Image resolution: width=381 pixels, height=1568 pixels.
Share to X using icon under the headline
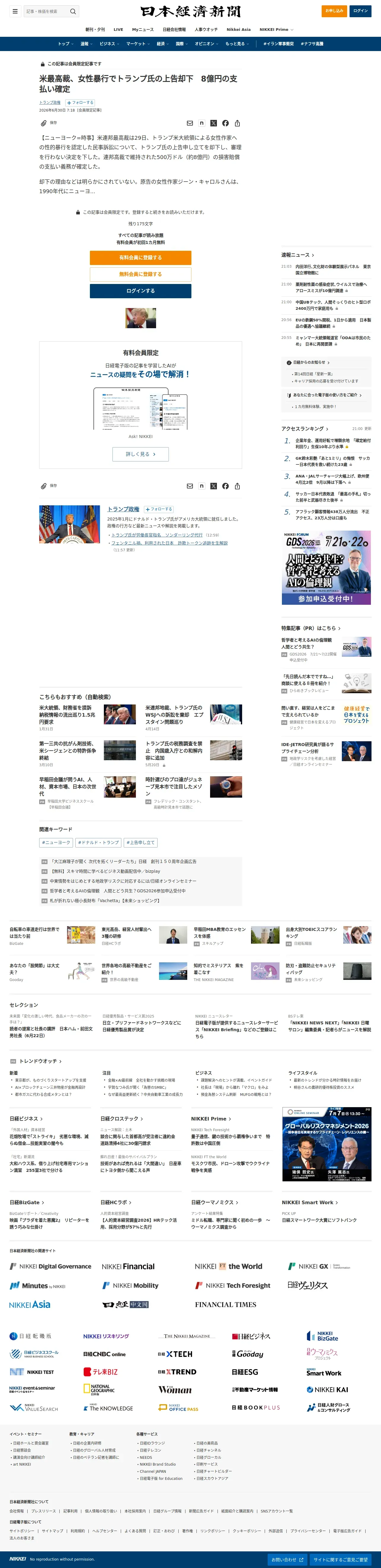pyautogui.click(x=214, y=123)
